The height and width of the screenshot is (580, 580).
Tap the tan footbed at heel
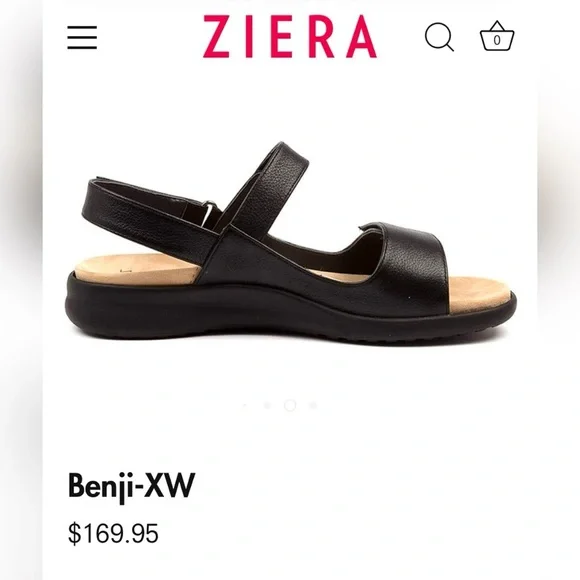tap(139, 268)
